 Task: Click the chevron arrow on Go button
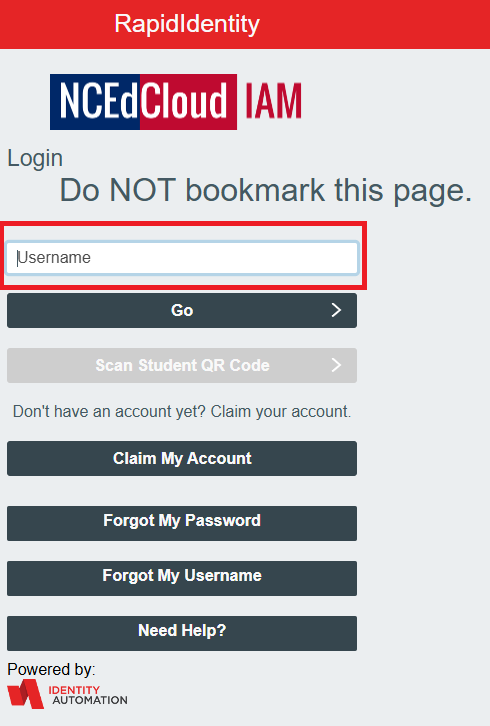click(337, 310)
